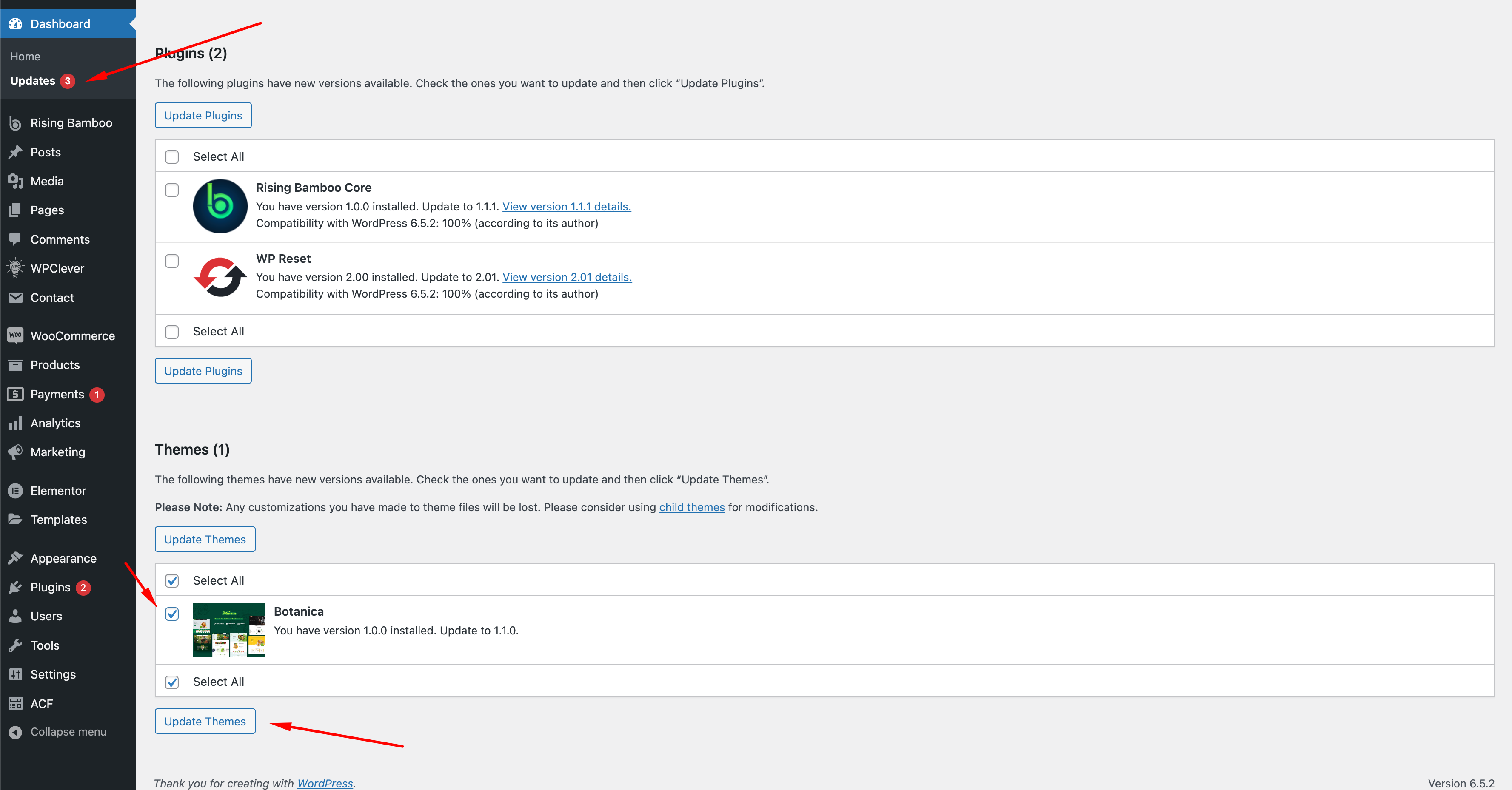Open the Updates submenu item
Image resolution: width=1512 pixels, height=790 pixels.
[33, 81]
